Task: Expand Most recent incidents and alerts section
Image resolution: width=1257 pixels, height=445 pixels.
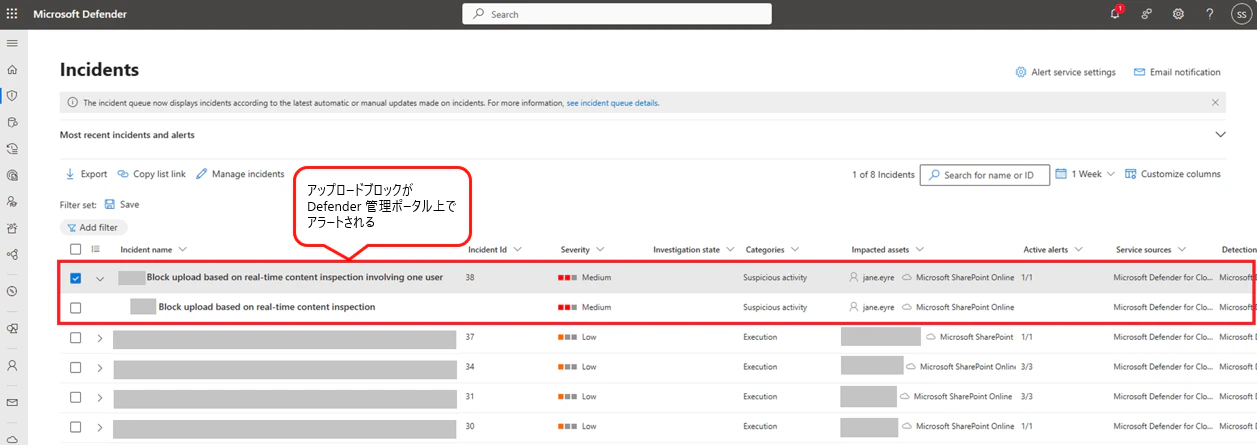Action: click(x=1220, y=134)
